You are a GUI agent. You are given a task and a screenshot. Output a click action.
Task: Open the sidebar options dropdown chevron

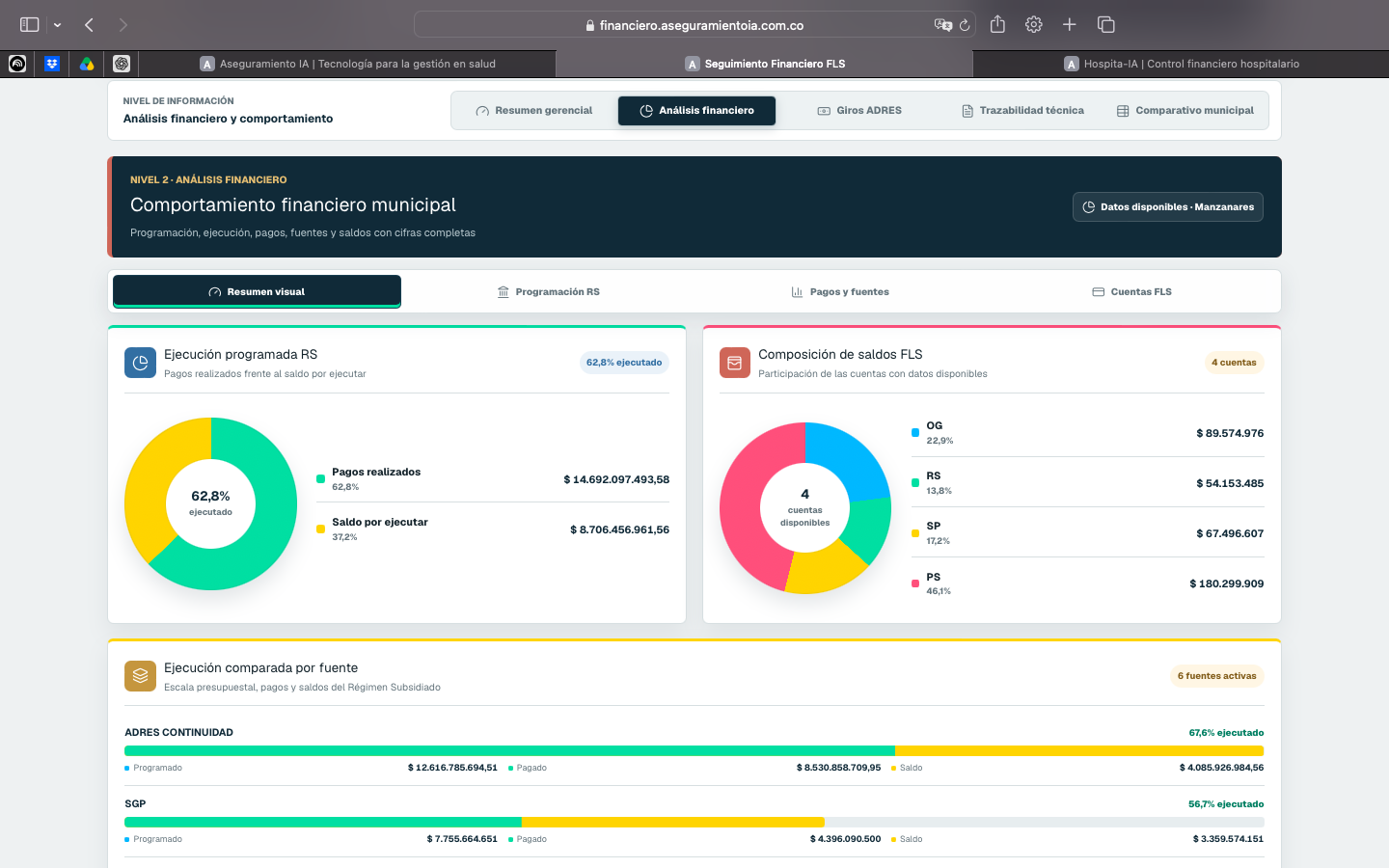(x=58, y=25)
